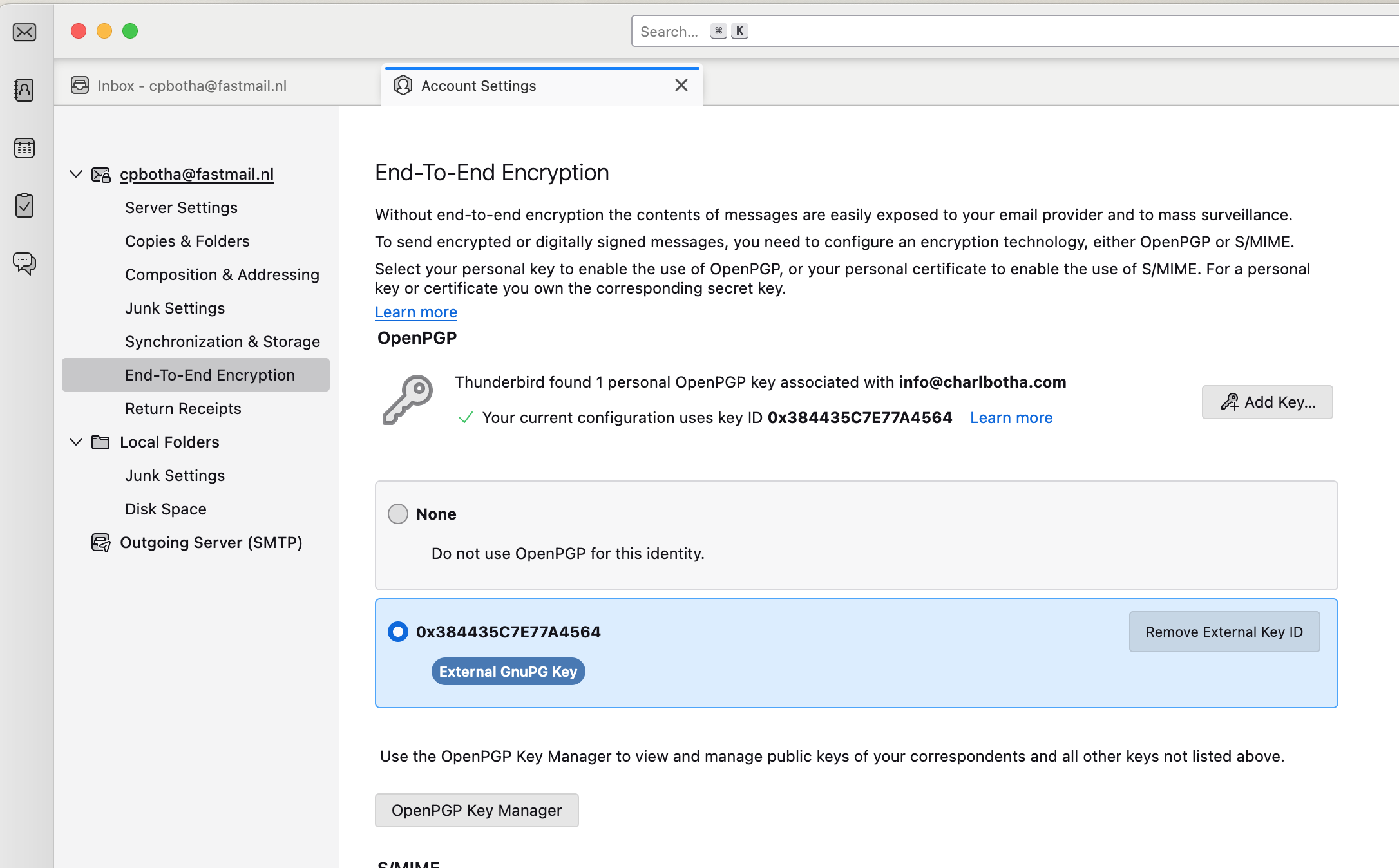Open account Junk Settings under Synchronization

point(175,308)
